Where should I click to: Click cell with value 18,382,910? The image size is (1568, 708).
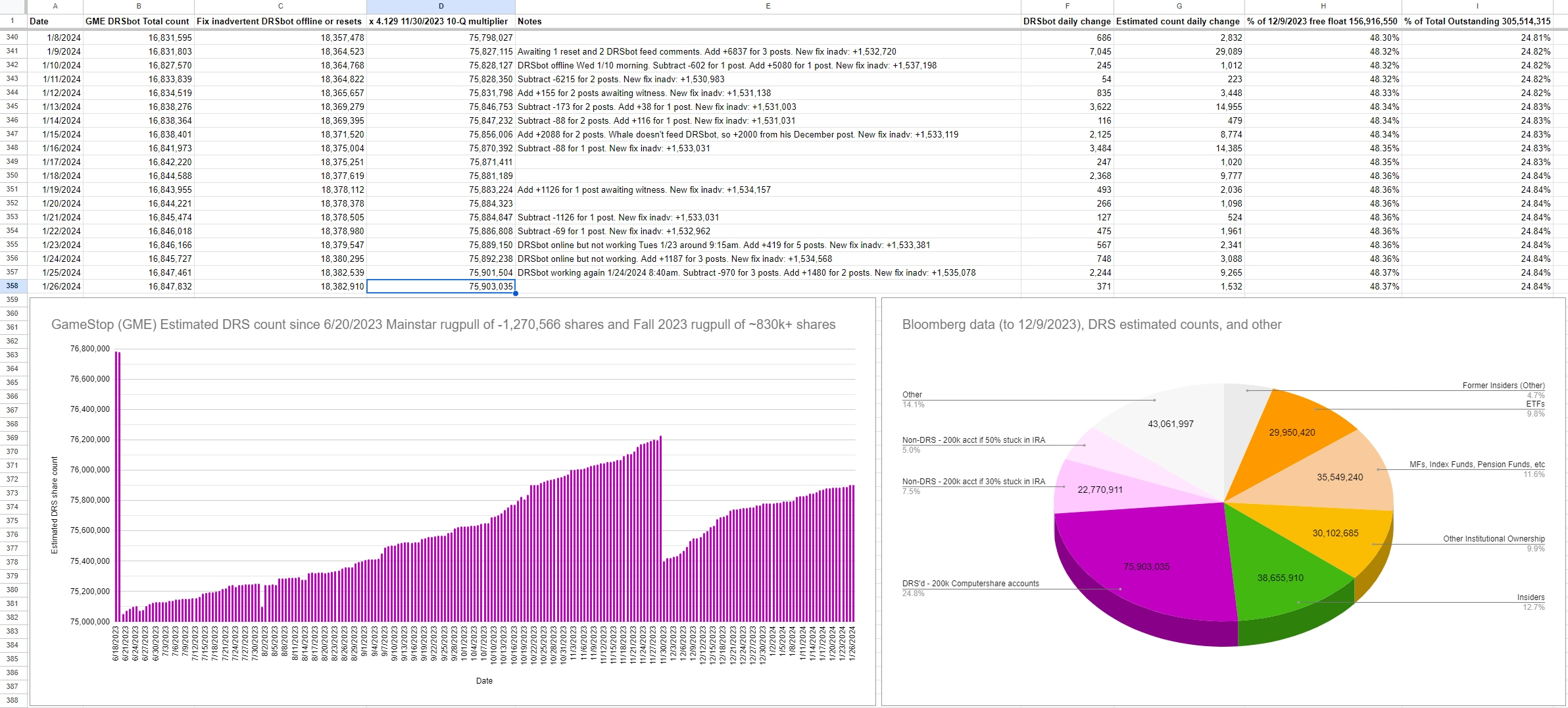click(280, 286)
